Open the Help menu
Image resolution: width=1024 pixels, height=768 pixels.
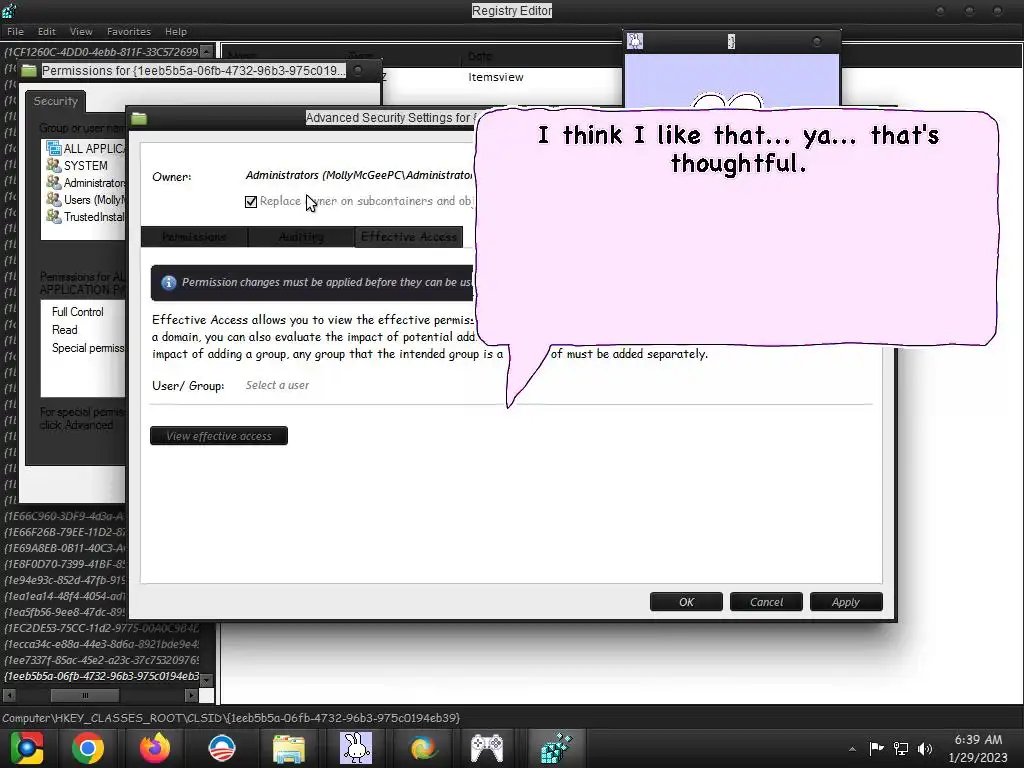pyautogui.click(x=176, y=31)
